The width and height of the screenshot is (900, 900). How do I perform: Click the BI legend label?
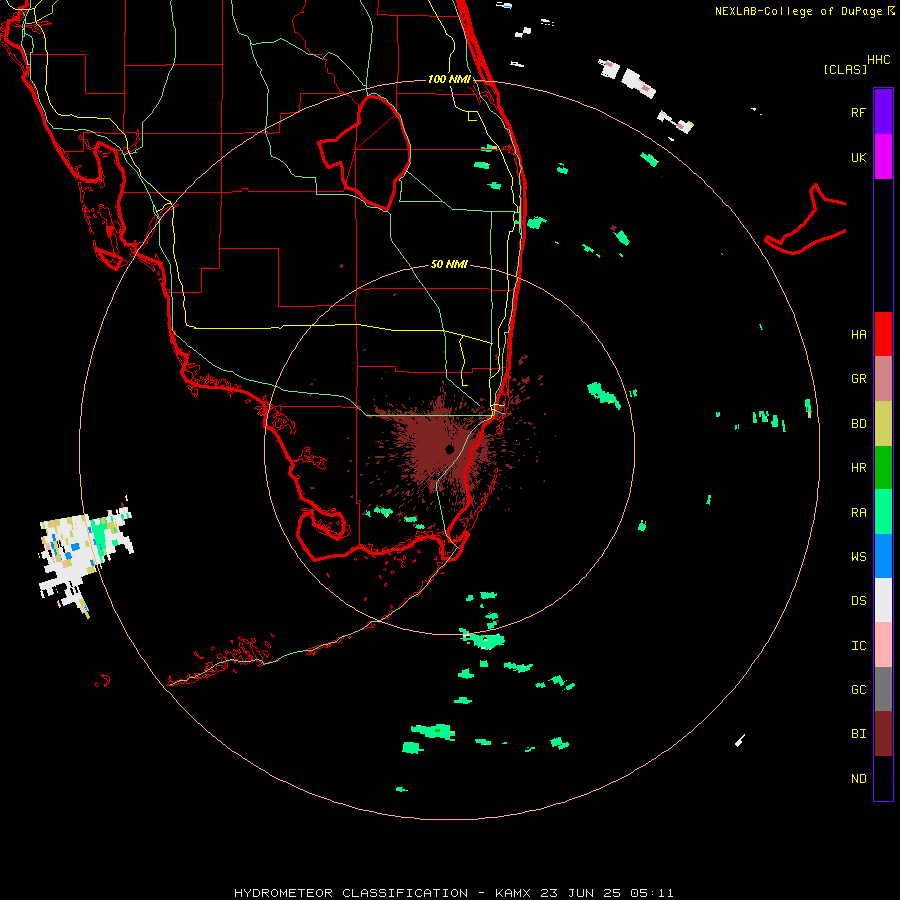click(x=858, y=734)
